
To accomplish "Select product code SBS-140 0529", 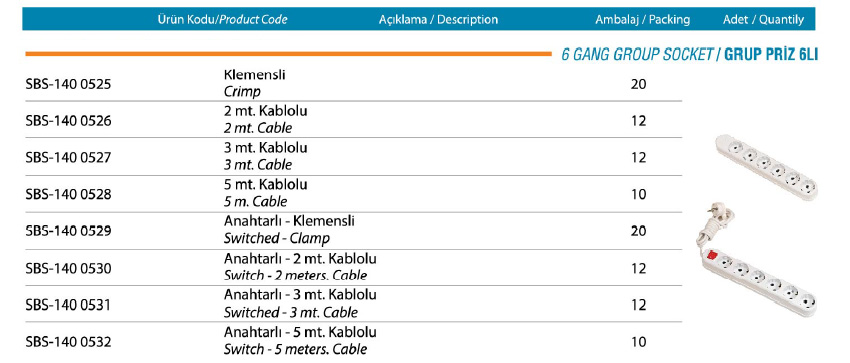I will pos(68,231).
